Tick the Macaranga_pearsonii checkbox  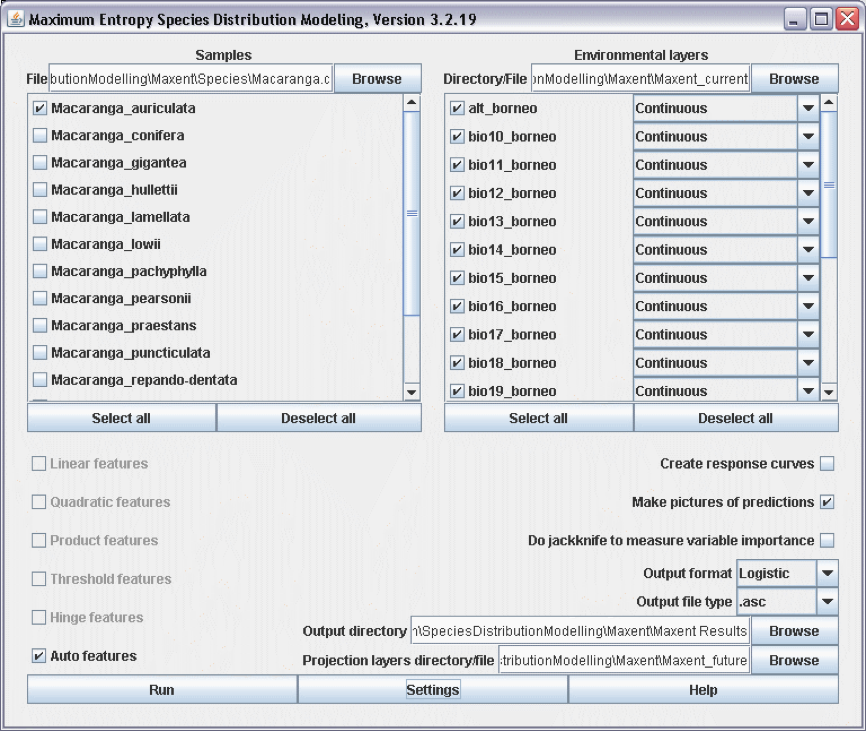tap(40, 298)
